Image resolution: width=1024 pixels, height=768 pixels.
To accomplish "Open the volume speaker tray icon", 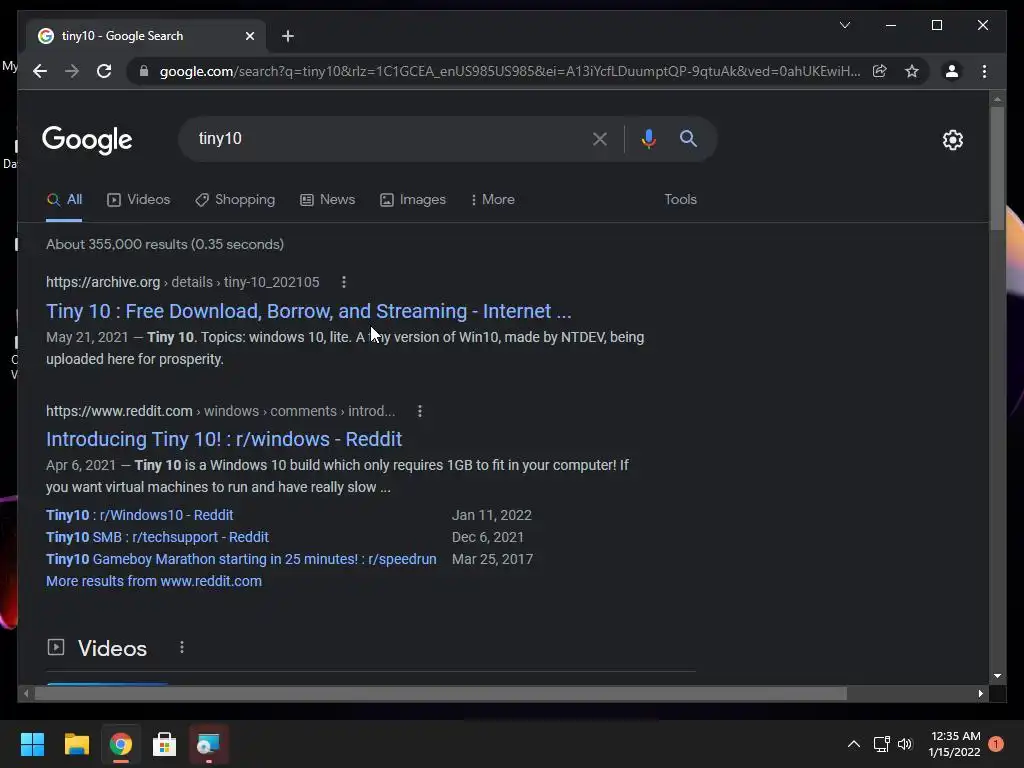I will coord(905,744).
